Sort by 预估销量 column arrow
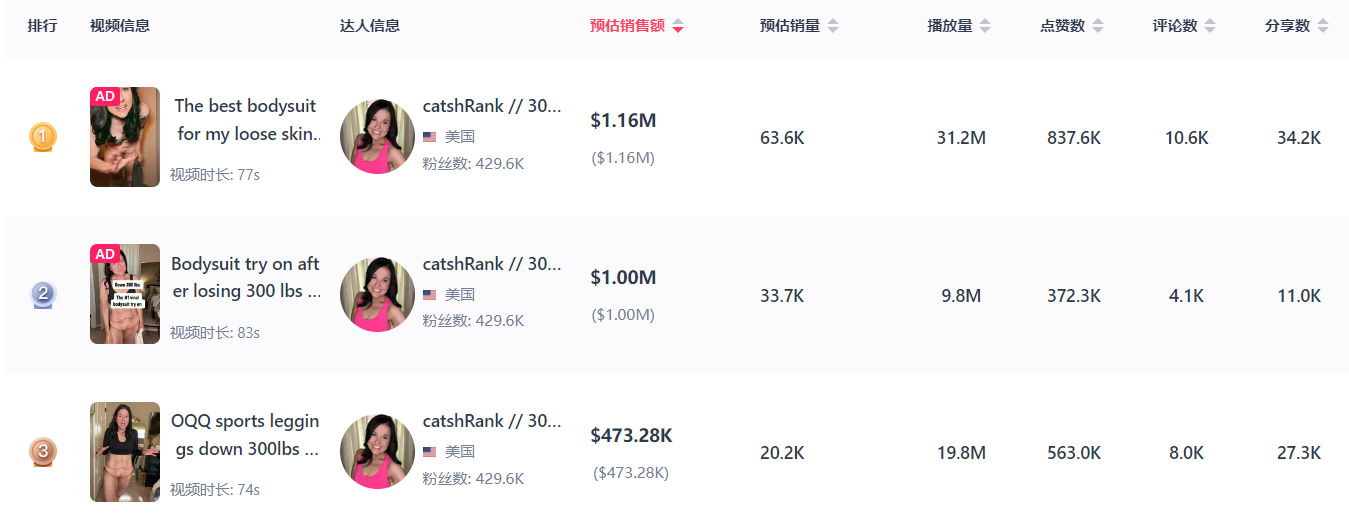This screenshot has width=1349, height=525. coord(833,27)
